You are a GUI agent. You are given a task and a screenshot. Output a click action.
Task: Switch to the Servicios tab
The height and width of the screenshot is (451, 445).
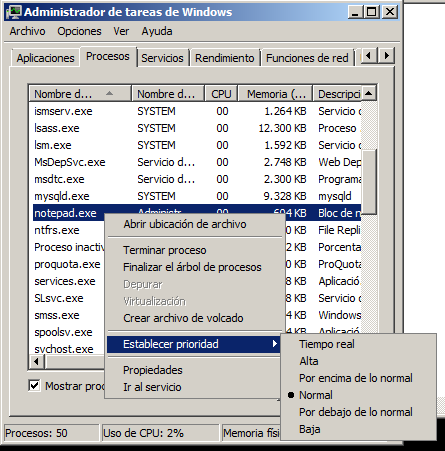162,58
